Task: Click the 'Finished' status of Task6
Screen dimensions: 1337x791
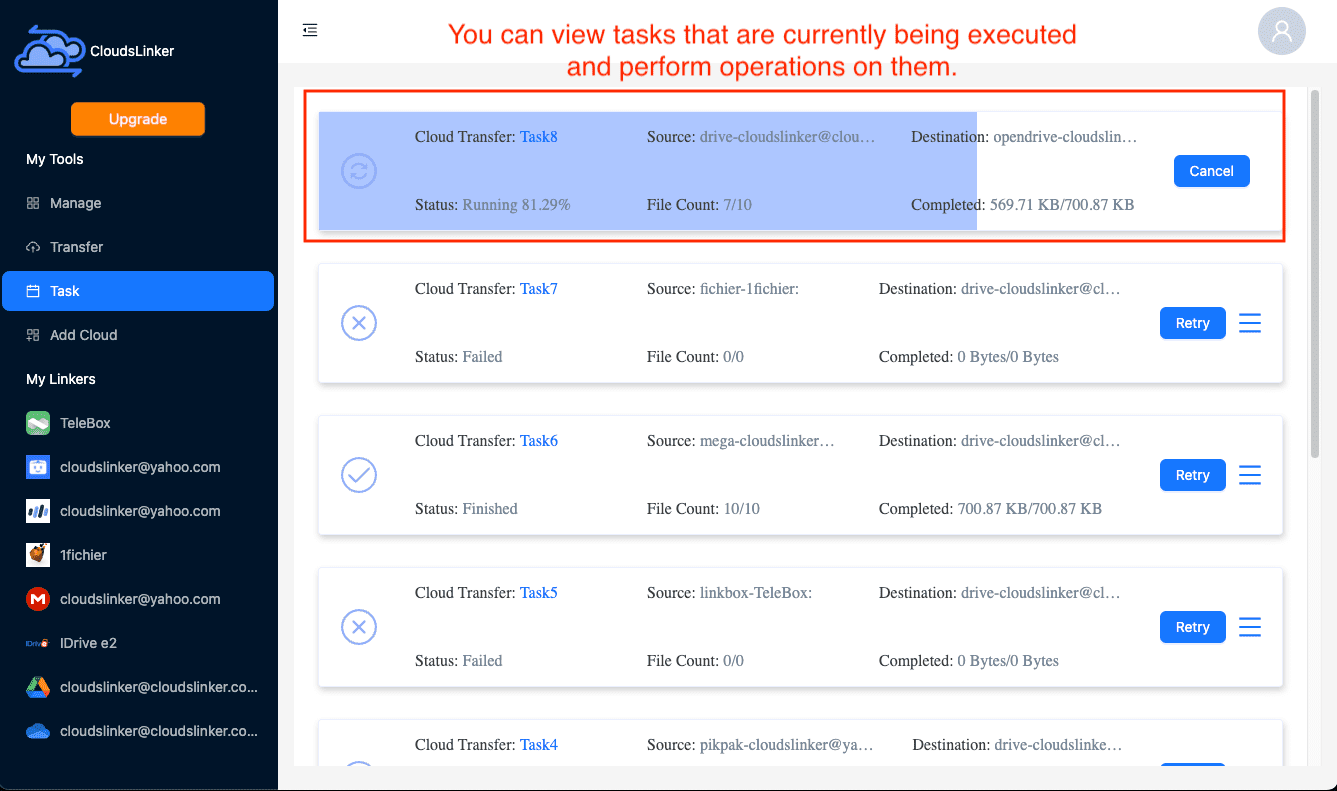Action: pos(490,509)
